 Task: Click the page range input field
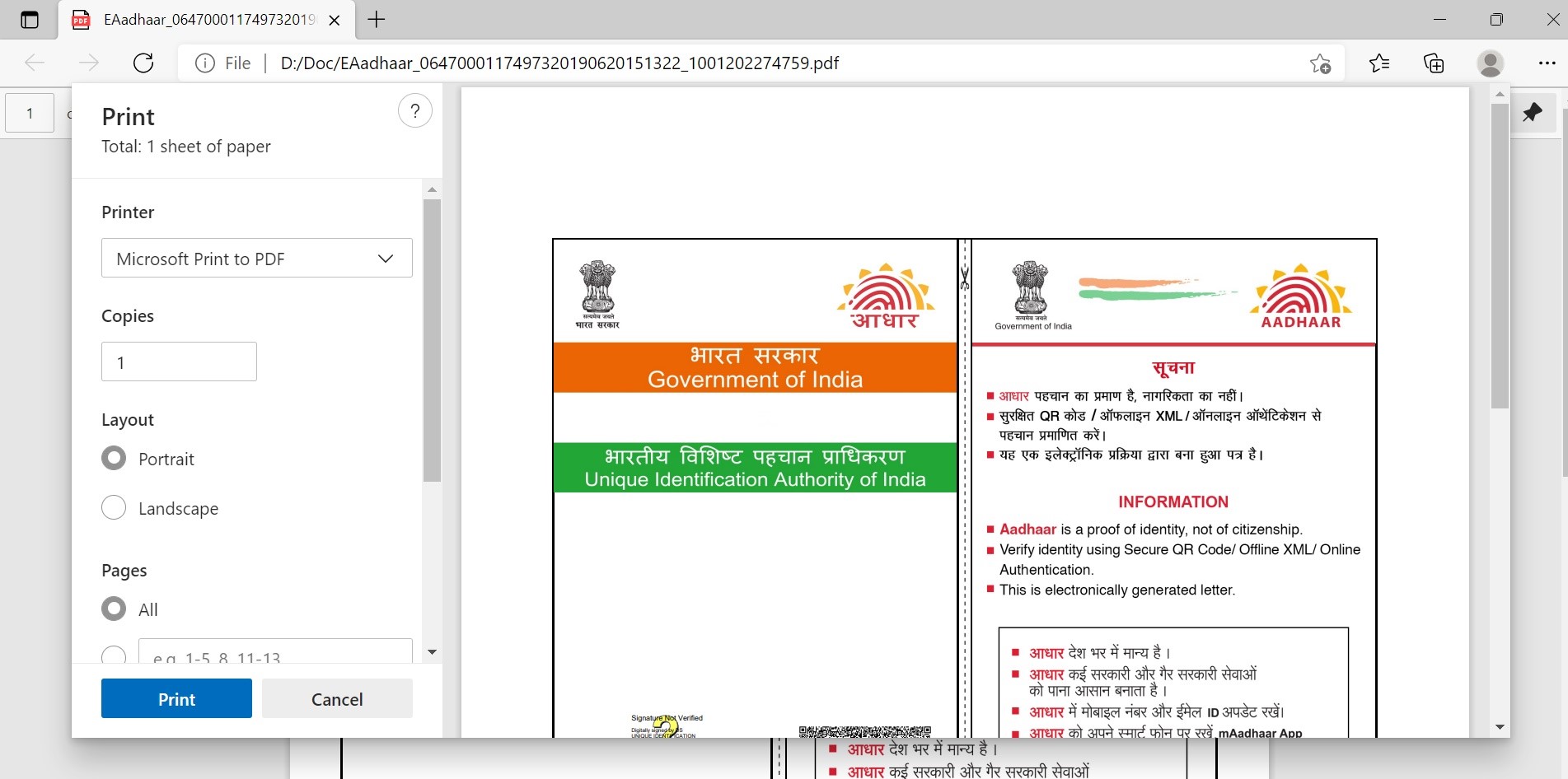pyautogui.click(x=275, y=651)
